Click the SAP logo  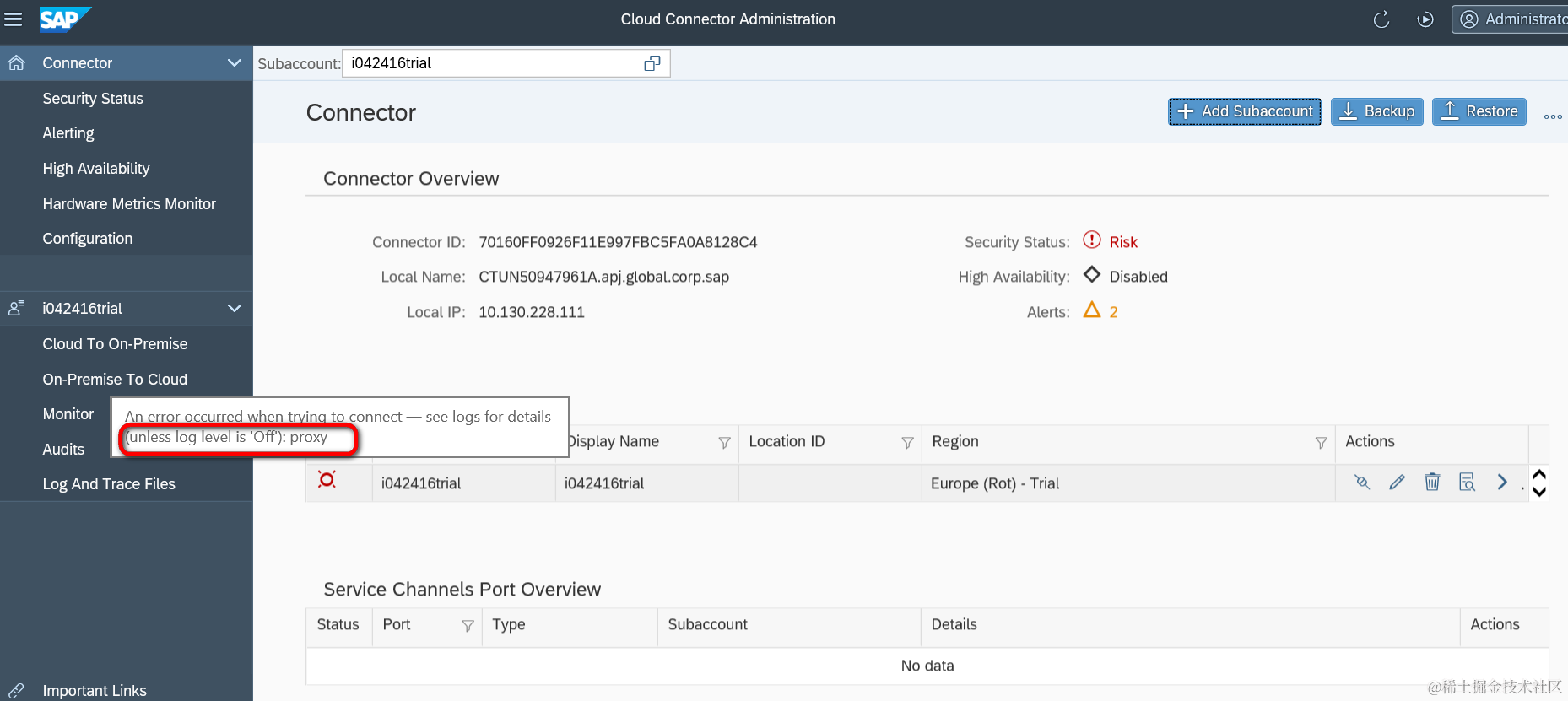[65, 19]
